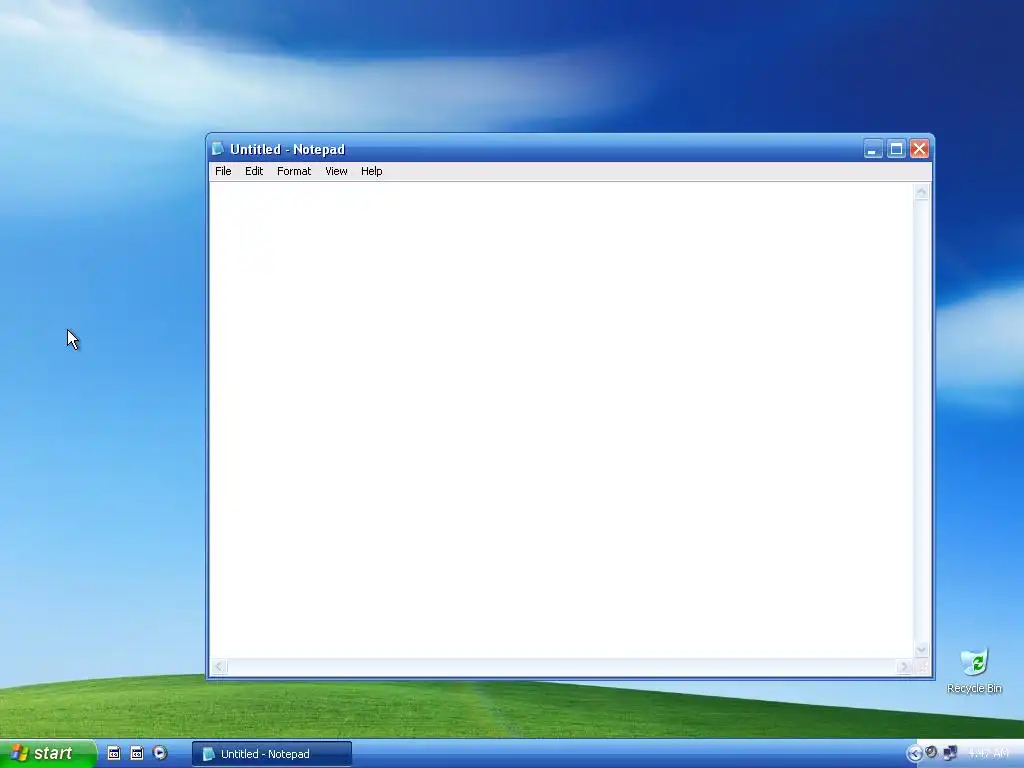This screenshot has height=768, width=1024.
Task: Click inside the Notepad text area
Action: tap(561, 420)
